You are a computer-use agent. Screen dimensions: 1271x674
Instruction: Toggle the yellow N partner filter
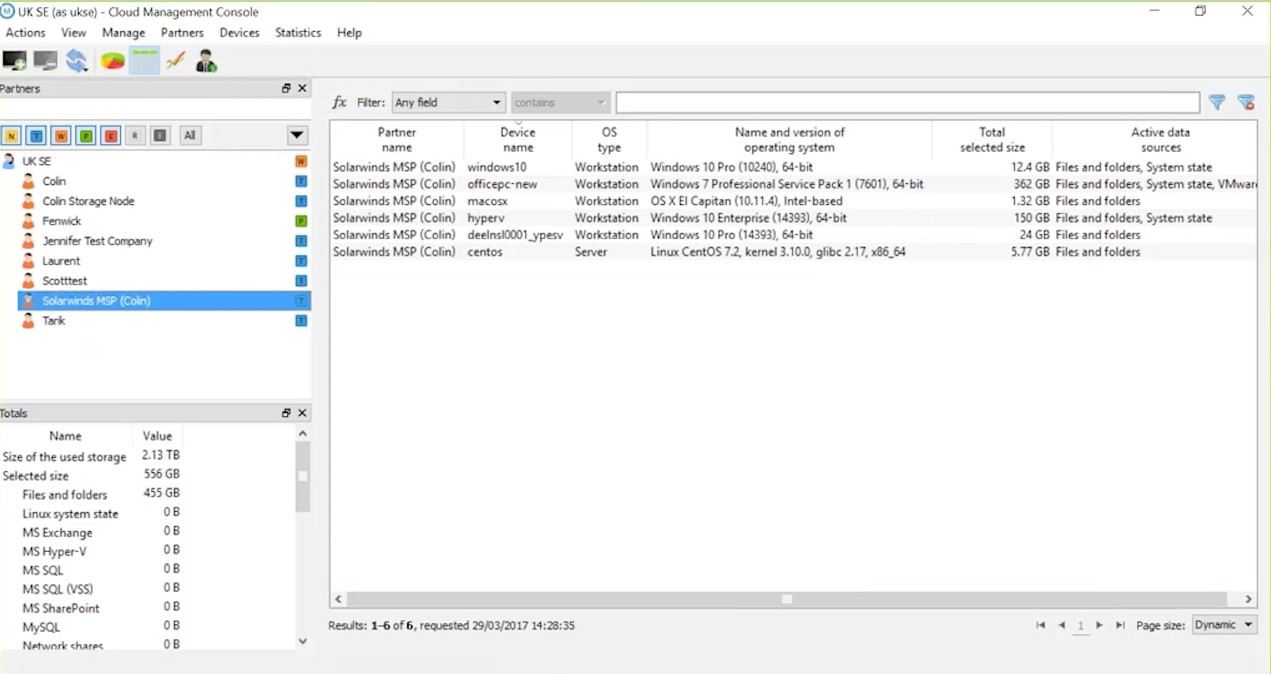11,135
